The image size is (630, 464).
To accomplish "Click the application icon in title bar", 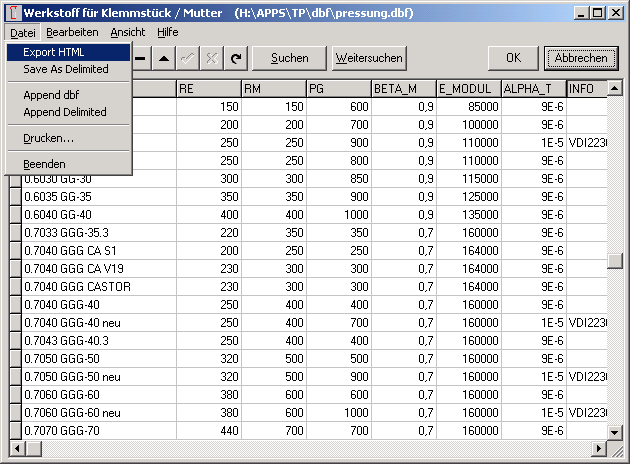I will (x=11, y=12).
